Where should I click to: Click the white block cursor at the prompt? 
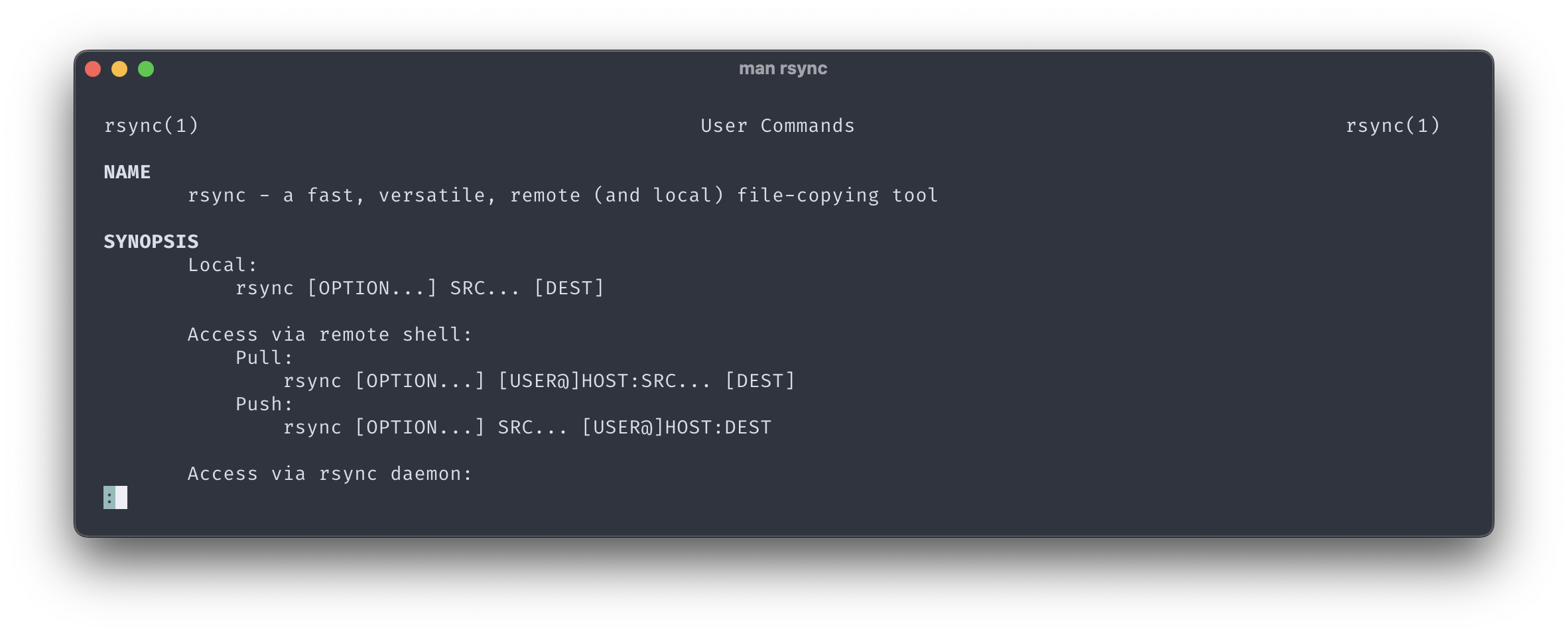tap(121, 497)
